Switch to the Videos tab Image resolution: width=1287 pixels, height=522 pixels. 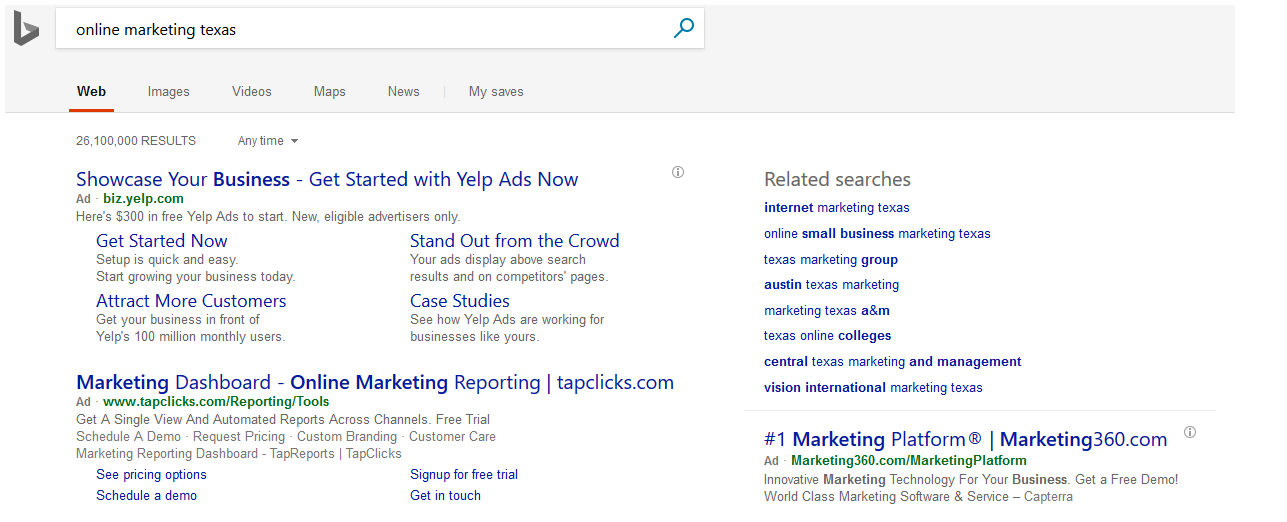[x=251, y=91]
